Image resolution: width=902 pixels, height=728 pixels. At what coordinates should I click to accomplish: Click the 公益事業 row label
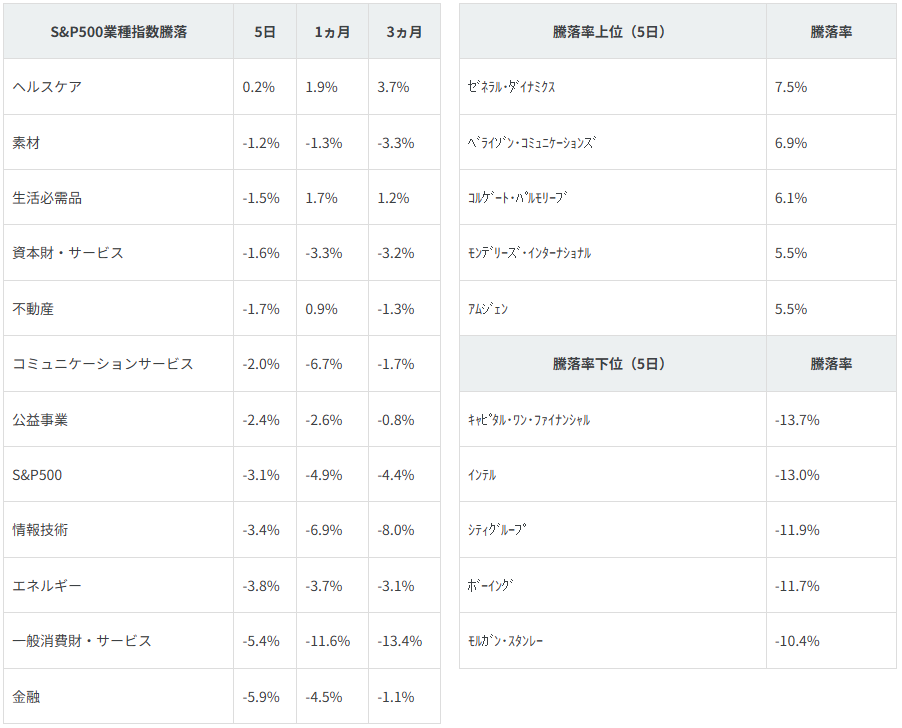click(40, 420)
